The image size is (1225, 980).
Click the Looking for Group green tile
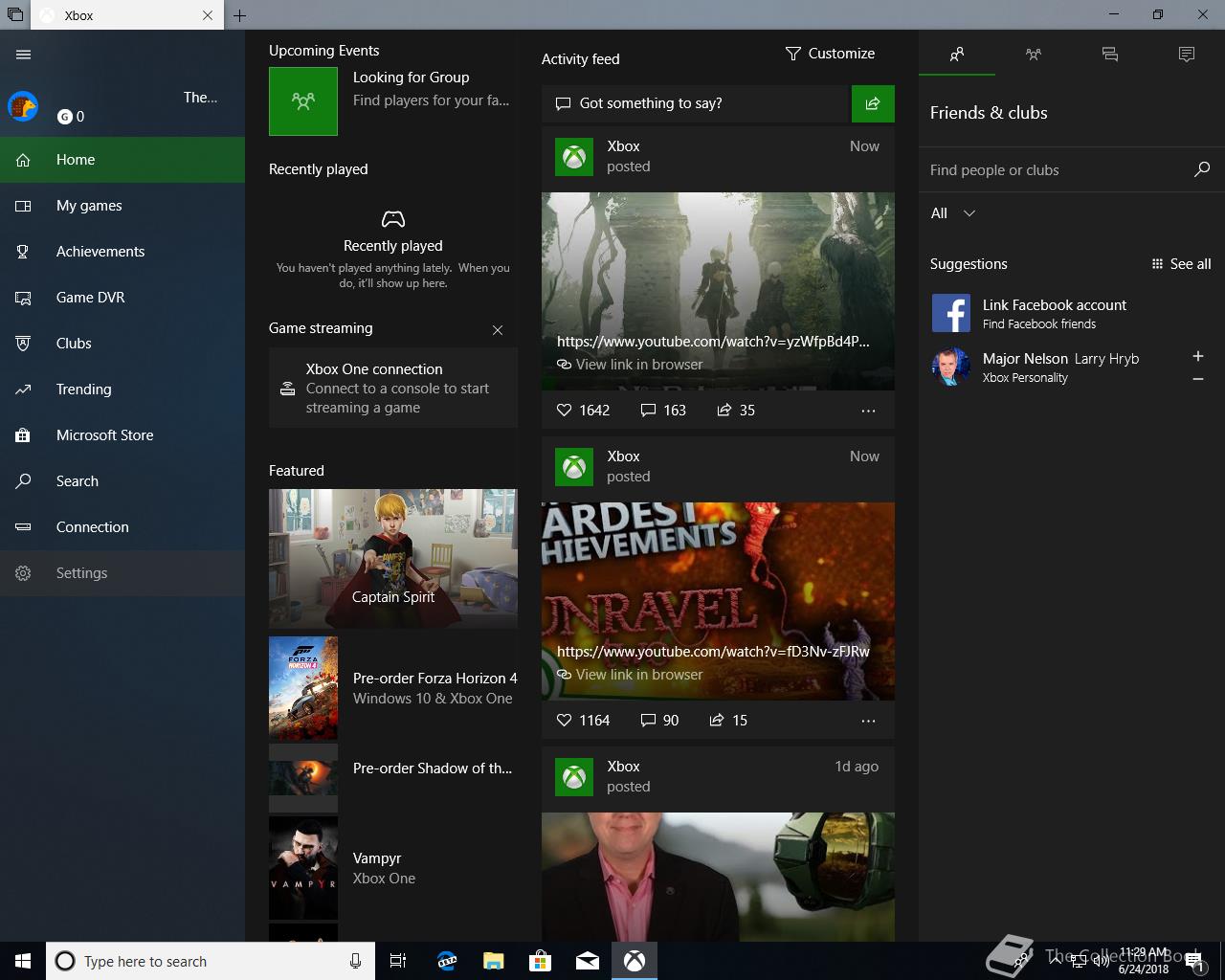[x=303, y=101]
